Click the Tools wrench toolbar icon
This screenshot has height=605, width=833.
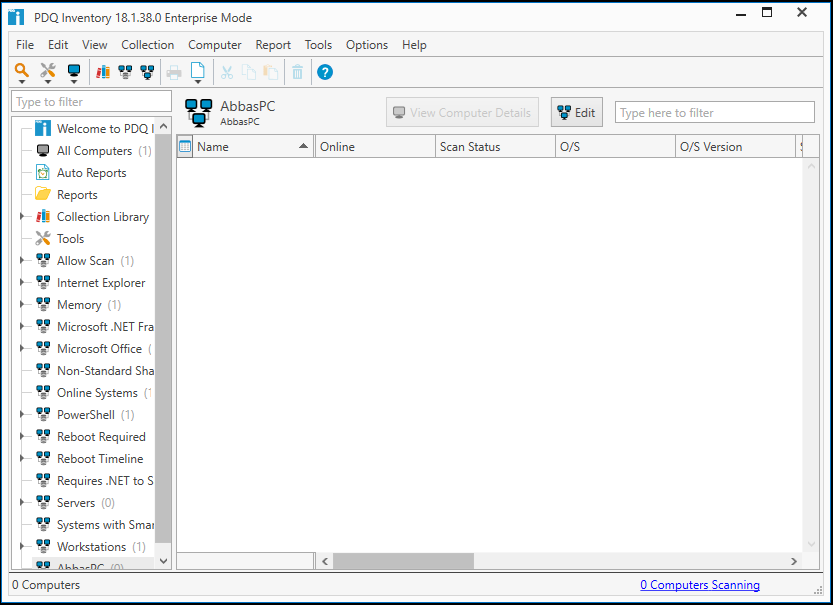(x=48, y=70)
